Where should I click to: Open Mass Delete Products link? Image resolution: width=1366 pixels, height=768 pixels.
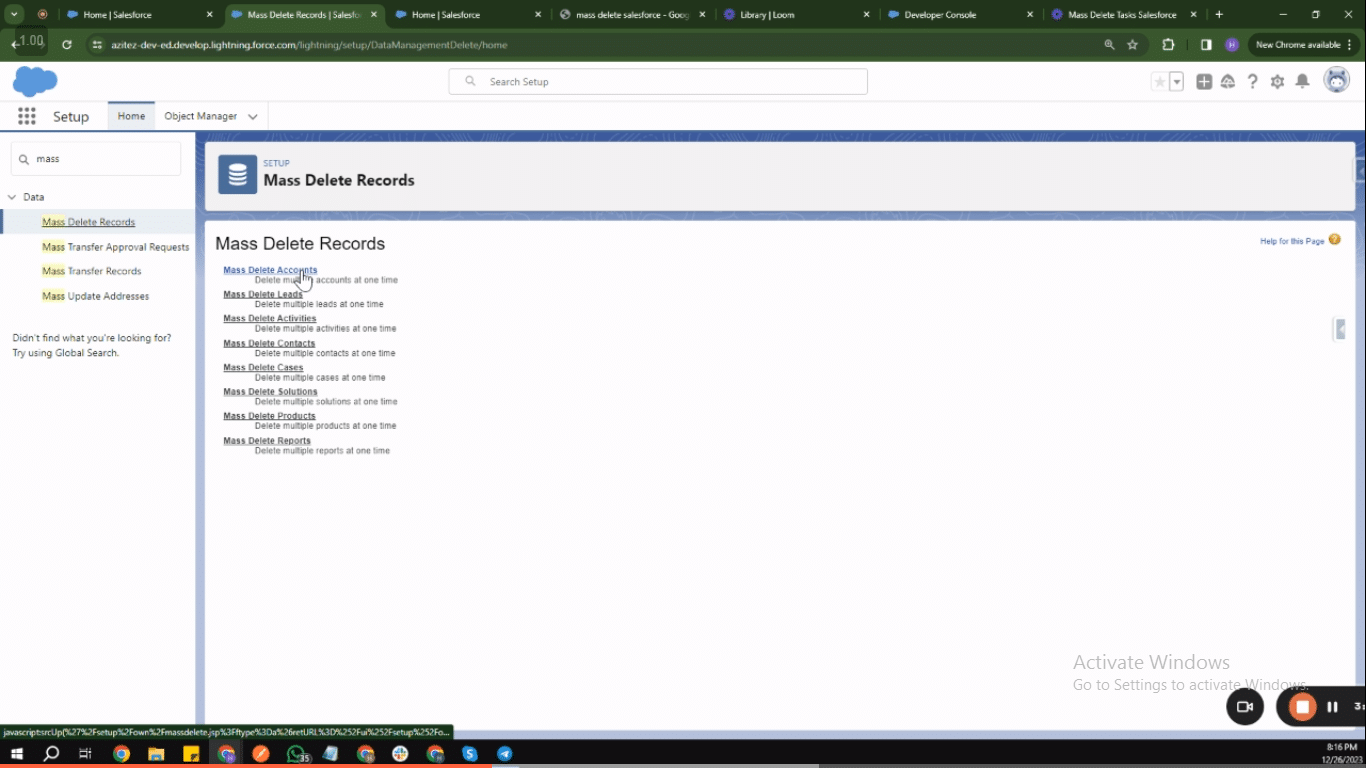tap(269, 415)
